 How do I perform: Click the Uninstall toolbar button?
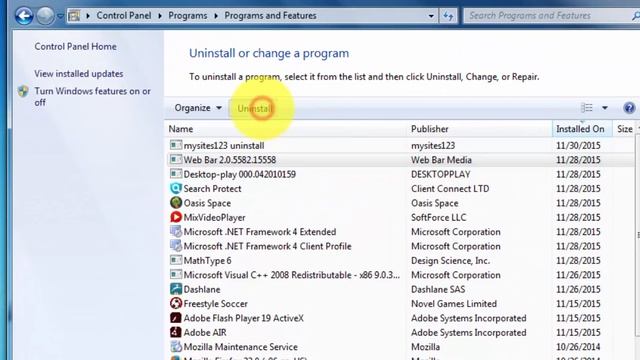click(x=254, y=109)
